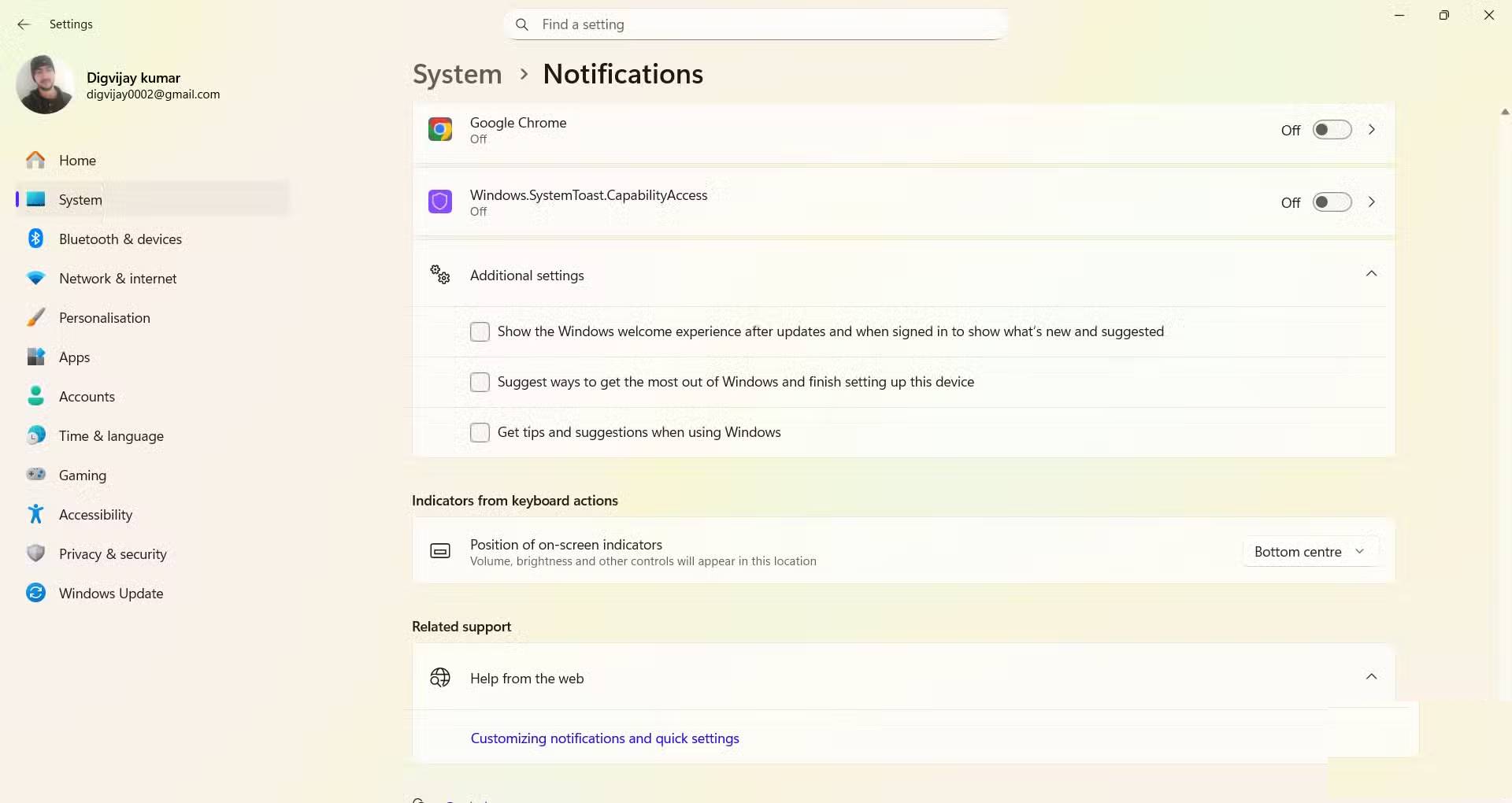Click the Windows Update sync icon
The width and height of the screenshot is (1512, 803).
pyautogui.click(x=35, y=593)
